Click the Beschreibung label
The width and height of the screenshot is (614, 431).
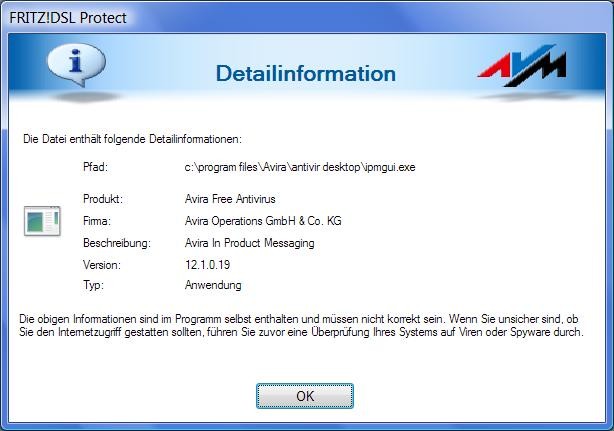(116, 243)
